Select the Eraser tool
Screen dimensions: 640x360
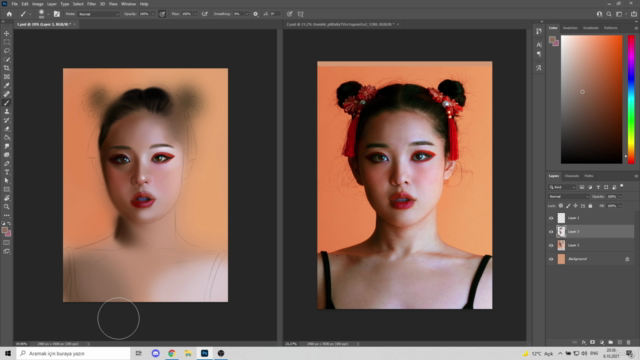(7, 129)
